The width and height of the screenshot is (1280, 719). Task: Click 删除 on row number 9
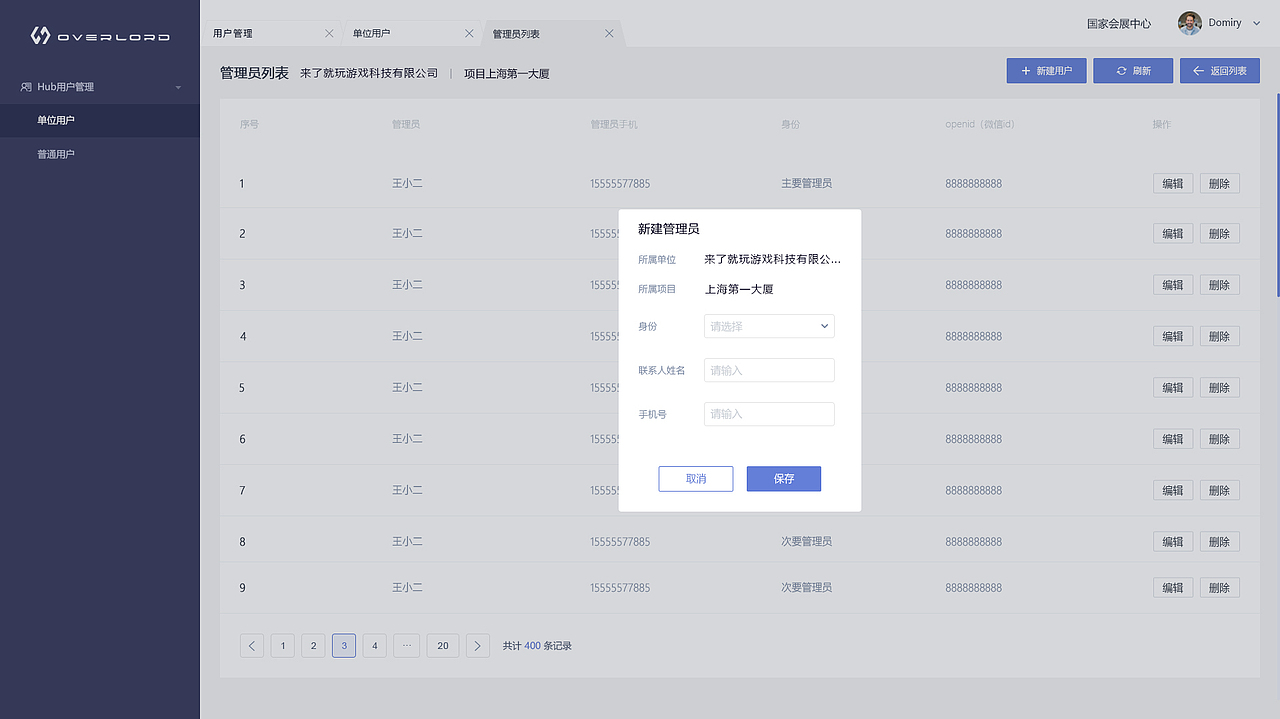[x=1219, y=587]
